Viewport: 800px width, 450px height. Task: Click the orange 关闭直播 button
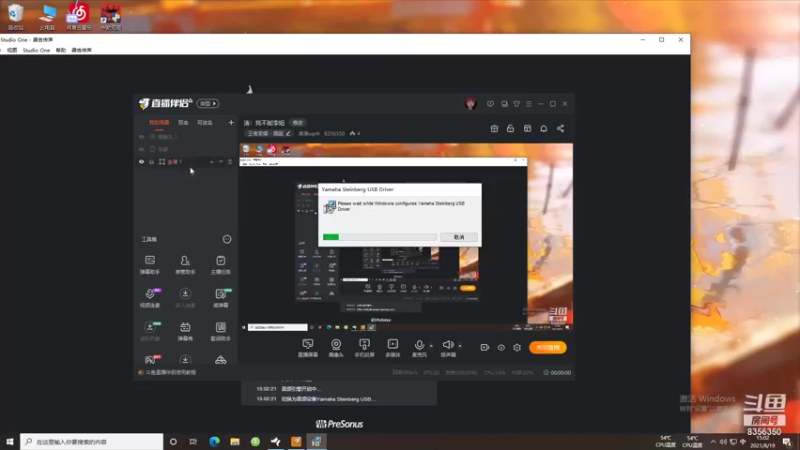pos(547,347)
